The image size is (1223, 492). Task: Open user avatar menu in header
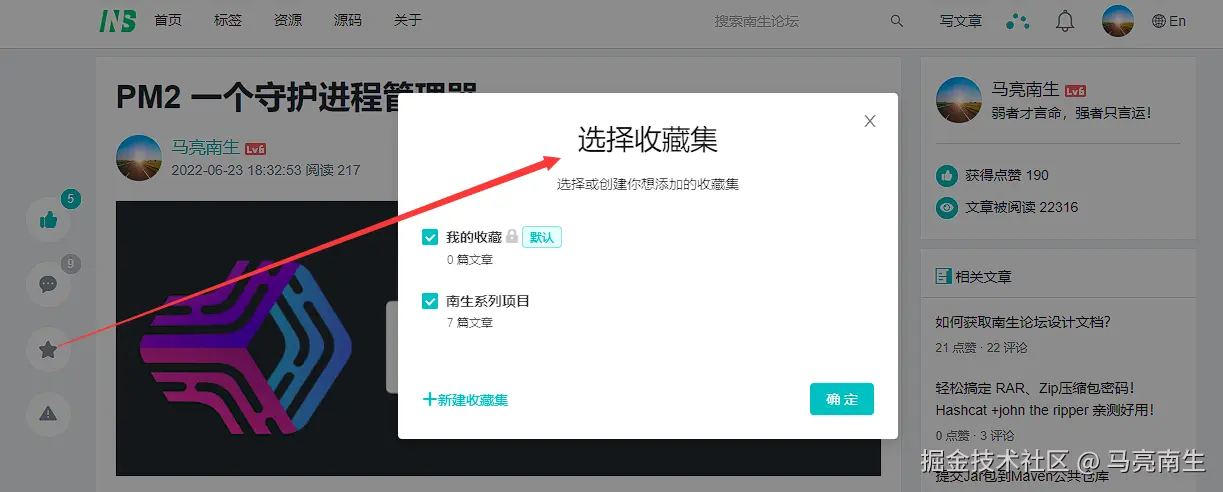1117,21
